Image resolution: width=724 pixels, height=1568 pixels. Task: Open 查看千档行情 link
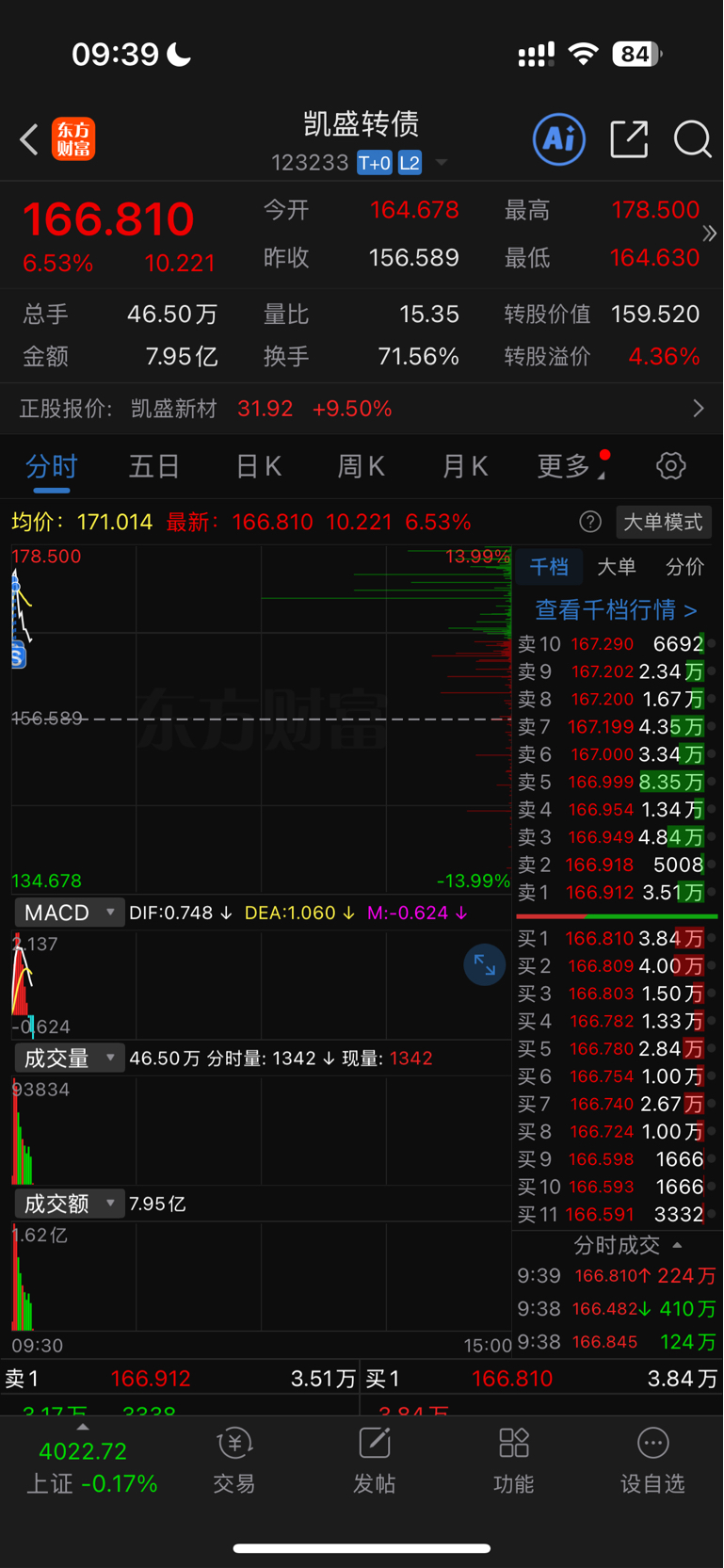pos(617,610)
